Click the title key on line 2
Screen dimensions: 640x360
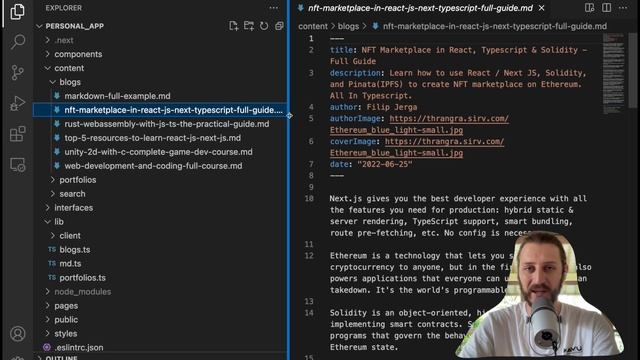[x=341, y=50]
